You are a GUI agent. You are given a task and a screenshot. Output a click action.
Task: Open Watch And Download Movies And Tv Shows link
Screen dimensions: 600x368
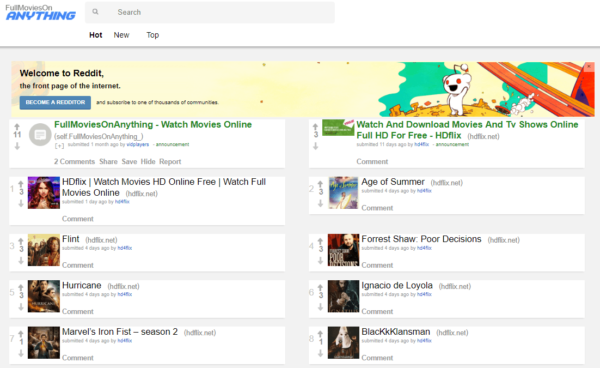467,130
